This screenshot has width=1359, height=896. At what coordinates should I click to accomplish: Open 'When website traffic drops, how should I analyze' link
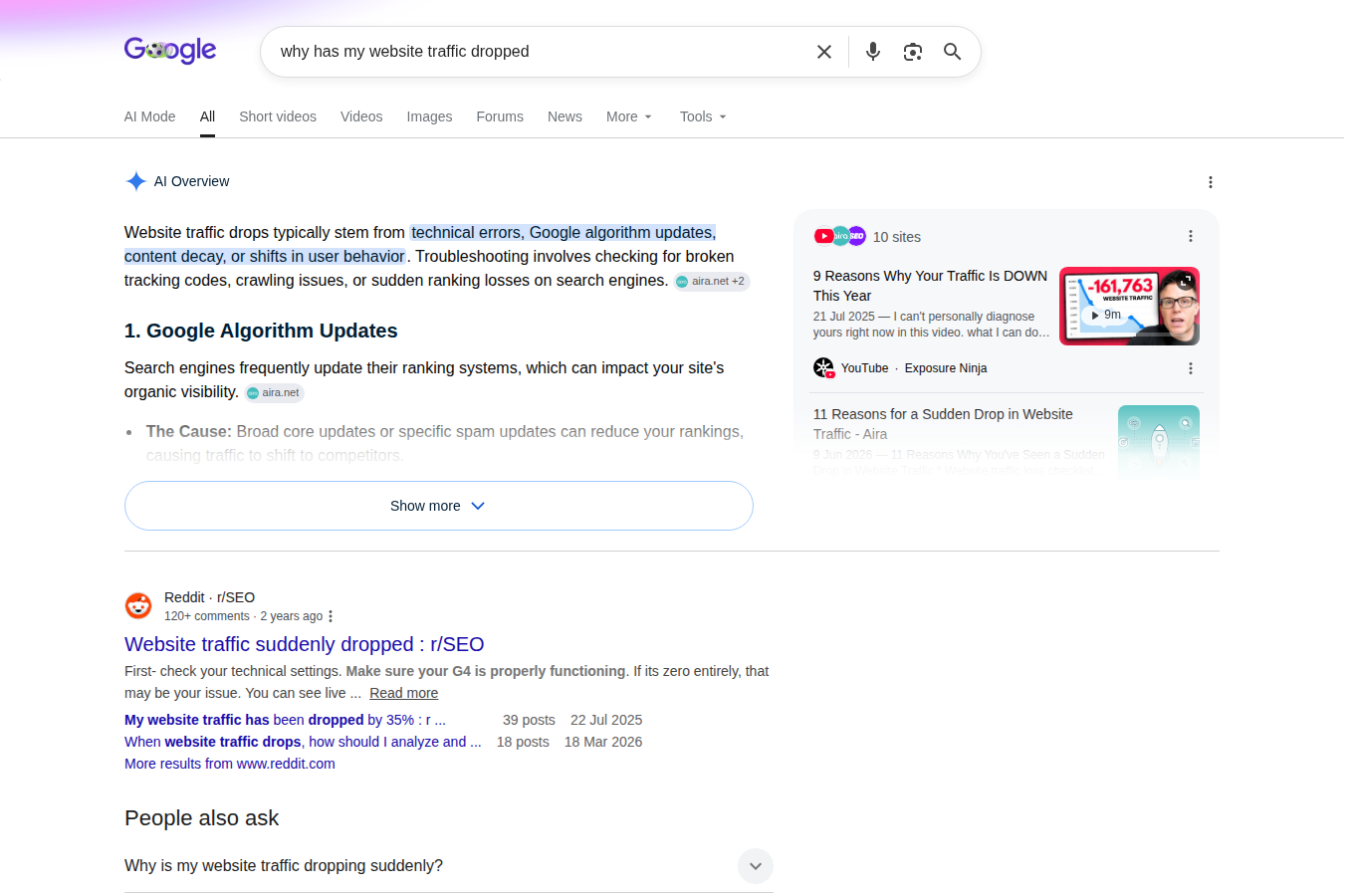tap(303, 742)
